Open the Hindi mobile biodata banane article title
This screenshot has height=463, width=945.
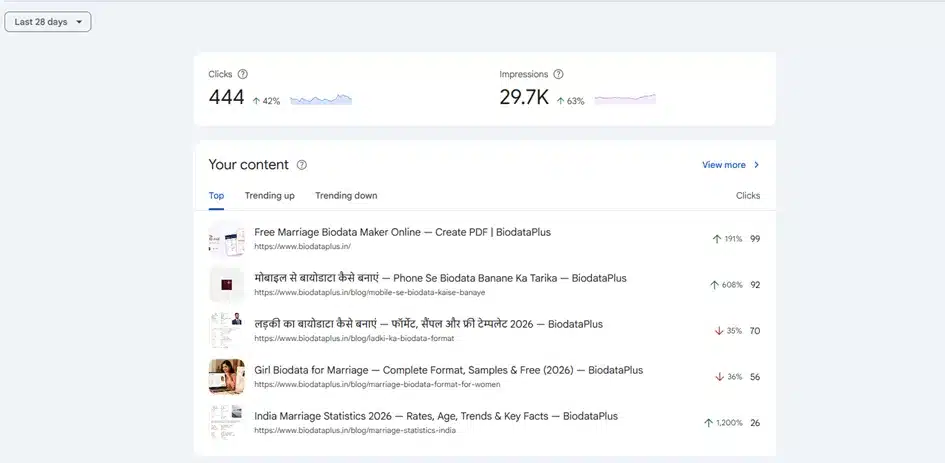[441, 279]
